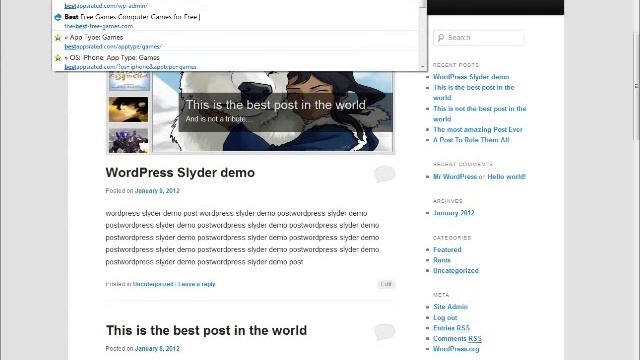640x360 pixels.
Task: Open Featured category in sidebar
Action: (447, 249)
